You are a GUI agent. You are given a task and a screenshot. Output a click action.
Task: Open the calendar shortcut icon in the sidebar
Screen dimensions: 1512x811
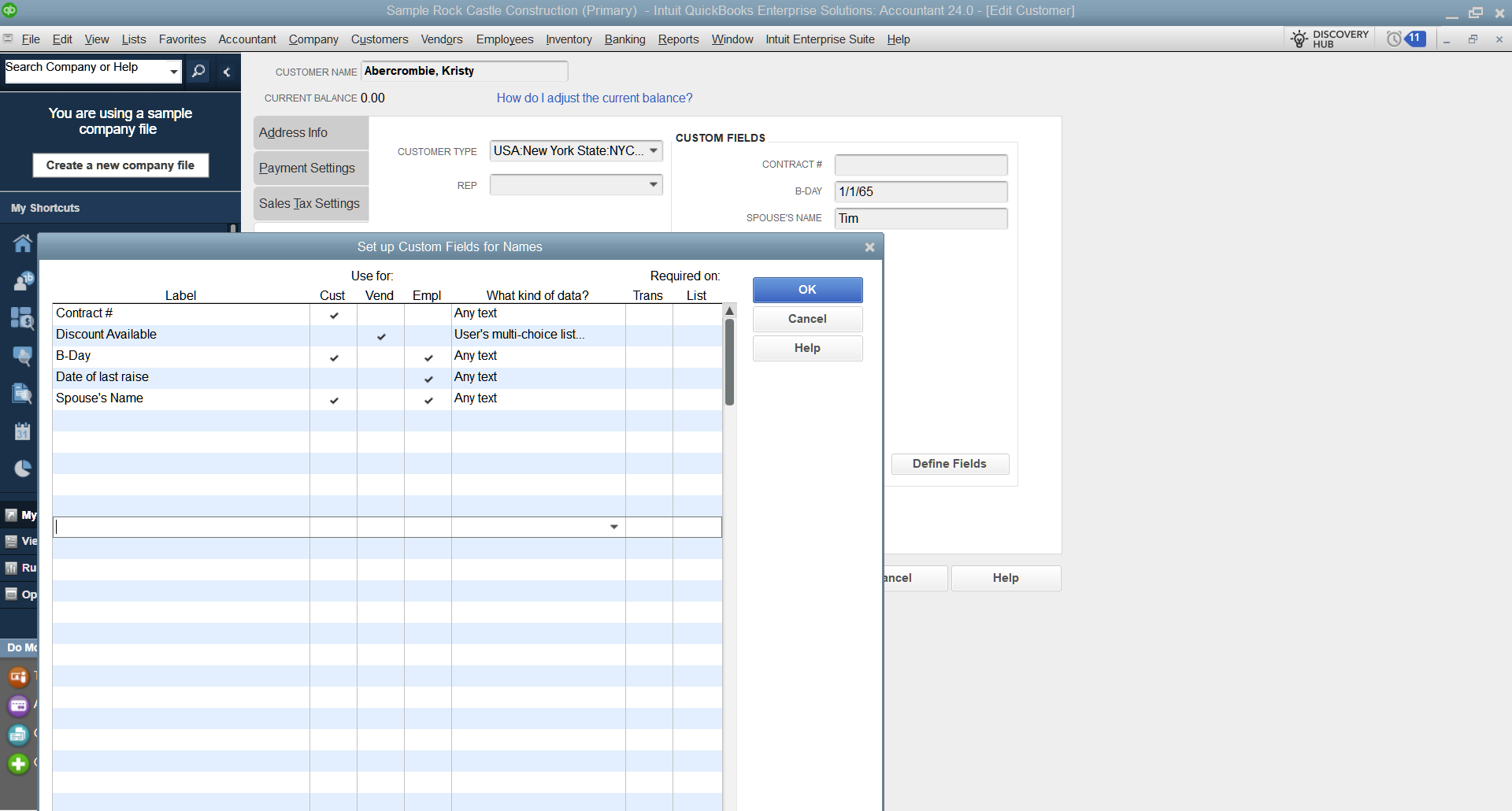point(22,431)
